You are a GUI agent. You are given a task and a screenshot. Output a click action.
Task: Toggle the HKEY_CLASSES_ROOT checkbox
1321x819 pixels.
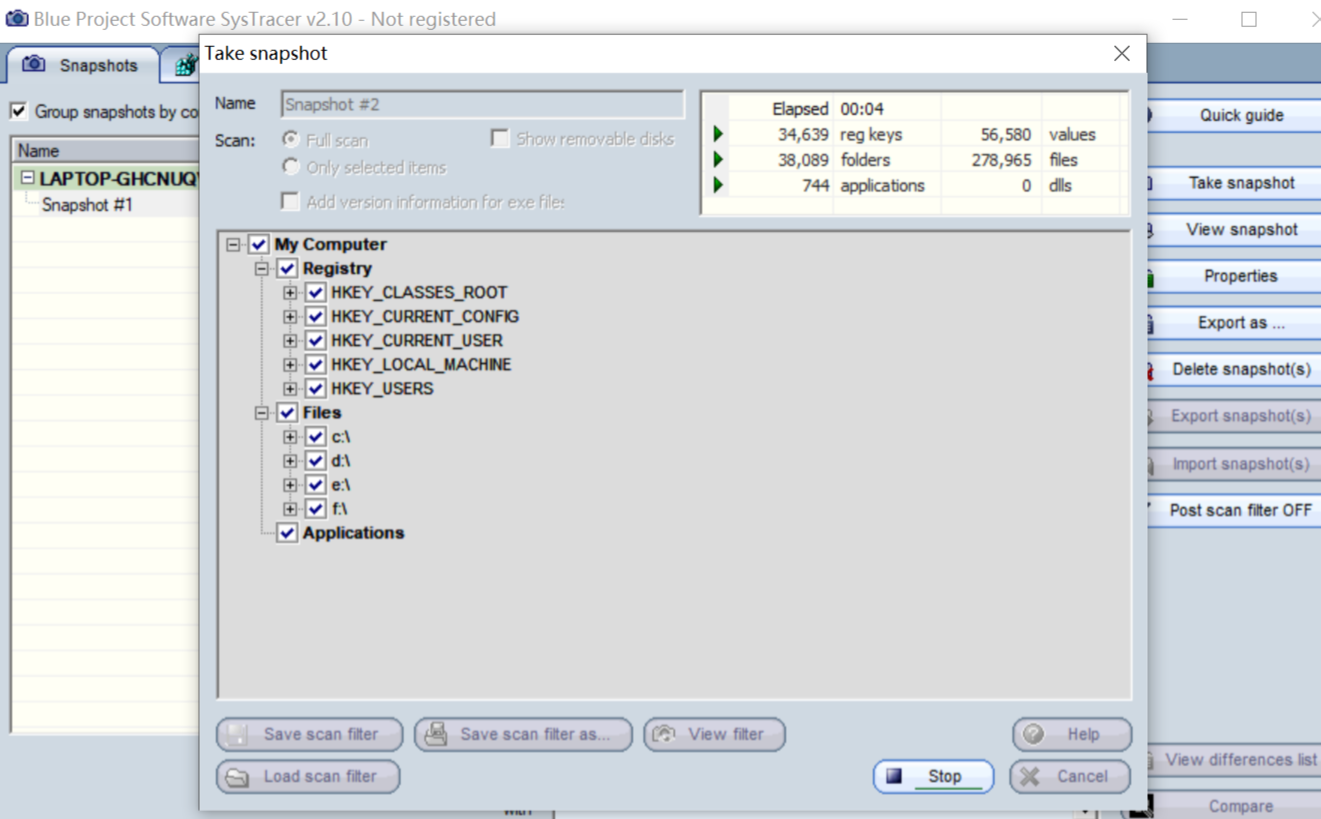click(x=315, y=292)
